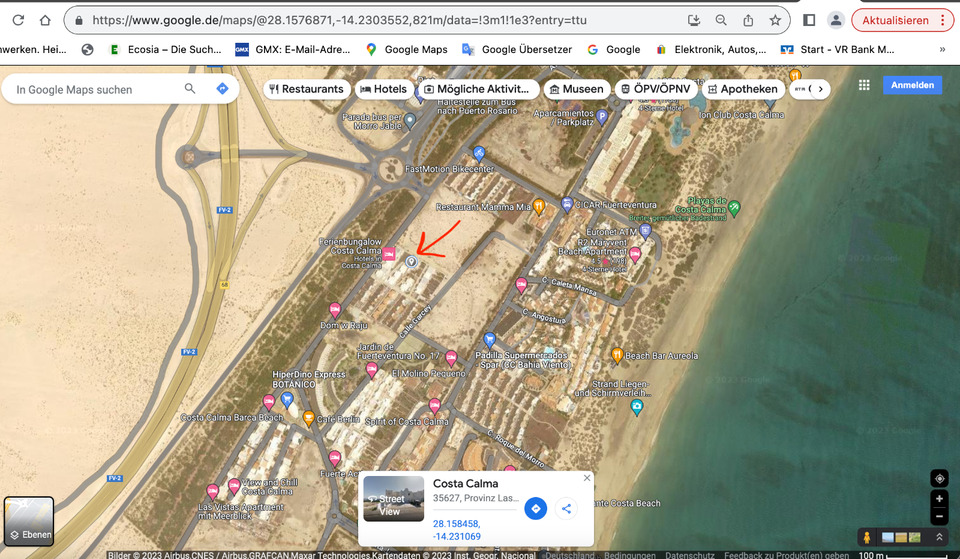Click the Anmelden sign-in button

pos(912,85)
